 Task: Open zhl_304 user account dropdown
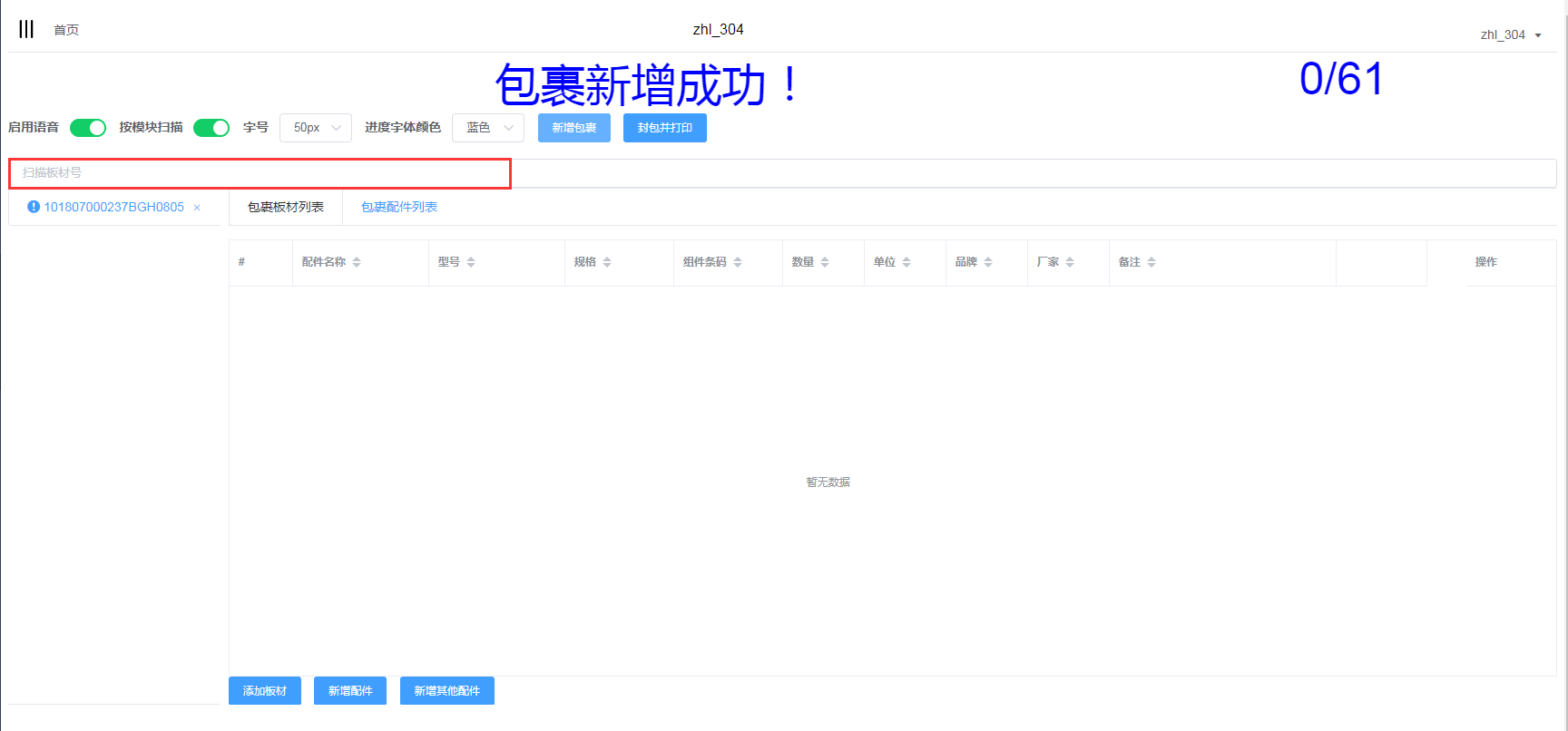coord(1511,35)
